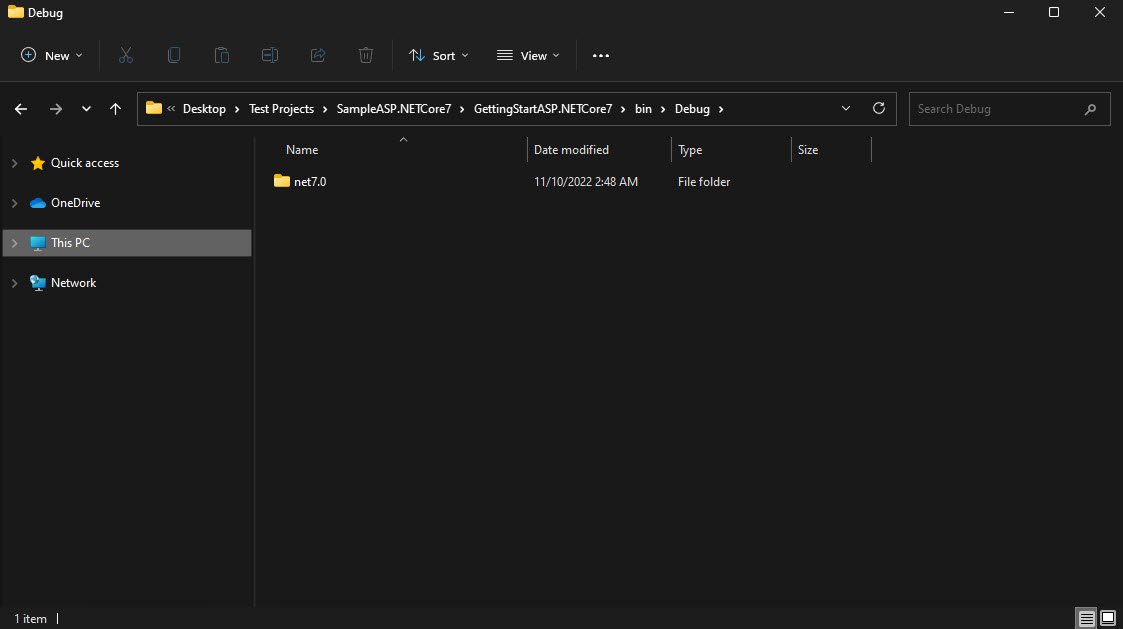The height and width of the screenshot is (629, 1123).
Task: Delete the selection using the trash icon
Action: (x=366, y=55)
